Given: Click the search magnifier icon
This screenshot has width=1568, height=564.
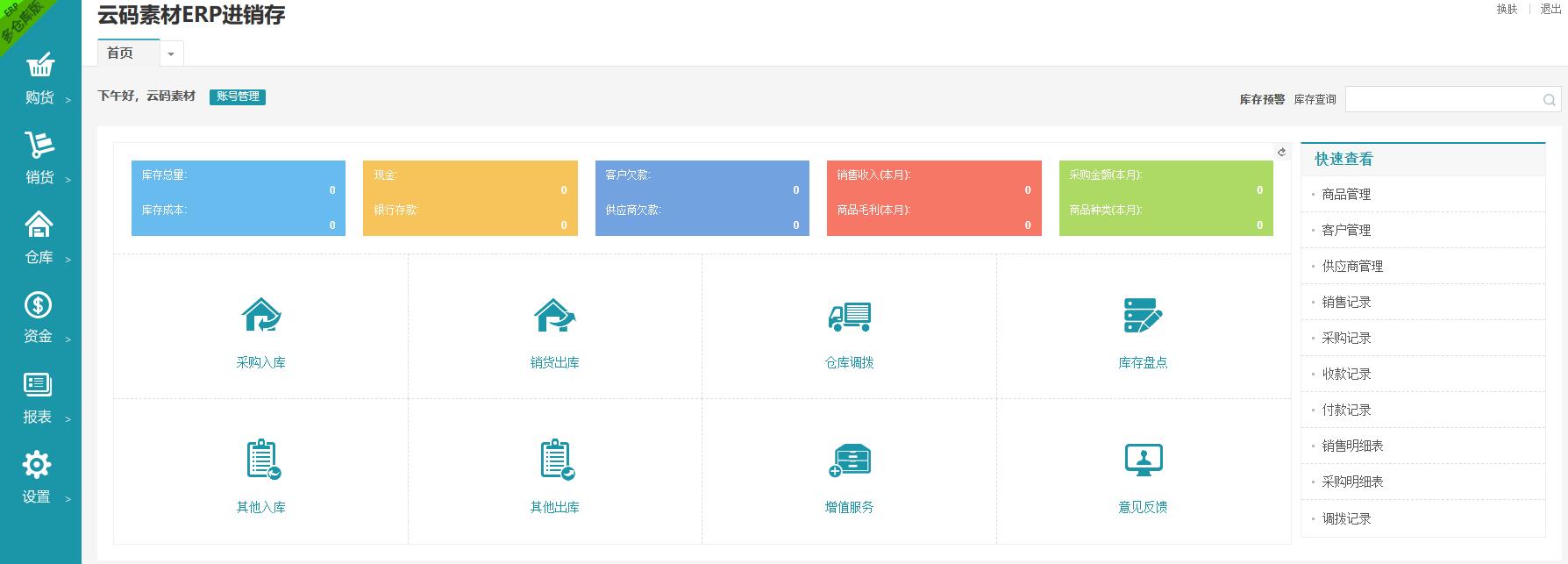Looking at the screenshot, I should (1549, 100).
